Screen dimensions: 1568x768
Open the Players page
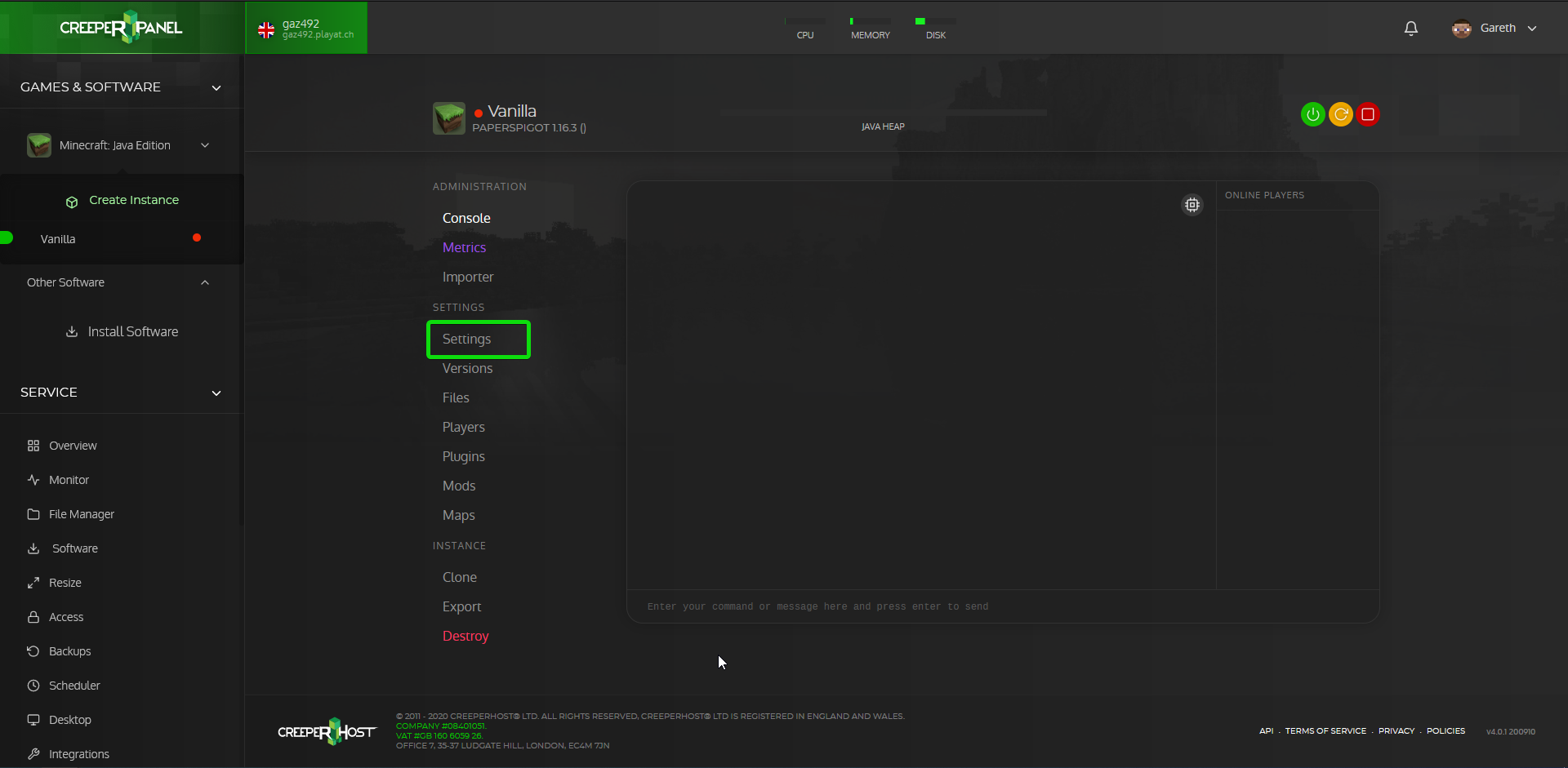[463, 427]
